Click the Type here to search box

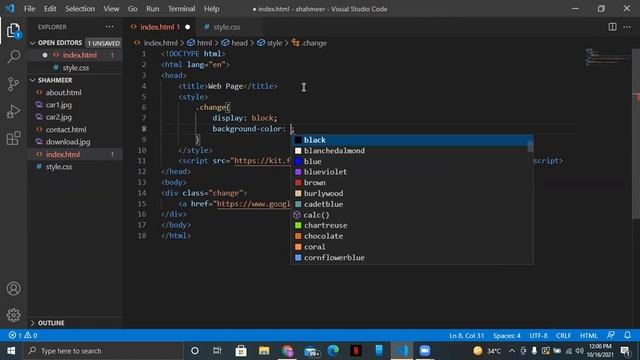102,351
